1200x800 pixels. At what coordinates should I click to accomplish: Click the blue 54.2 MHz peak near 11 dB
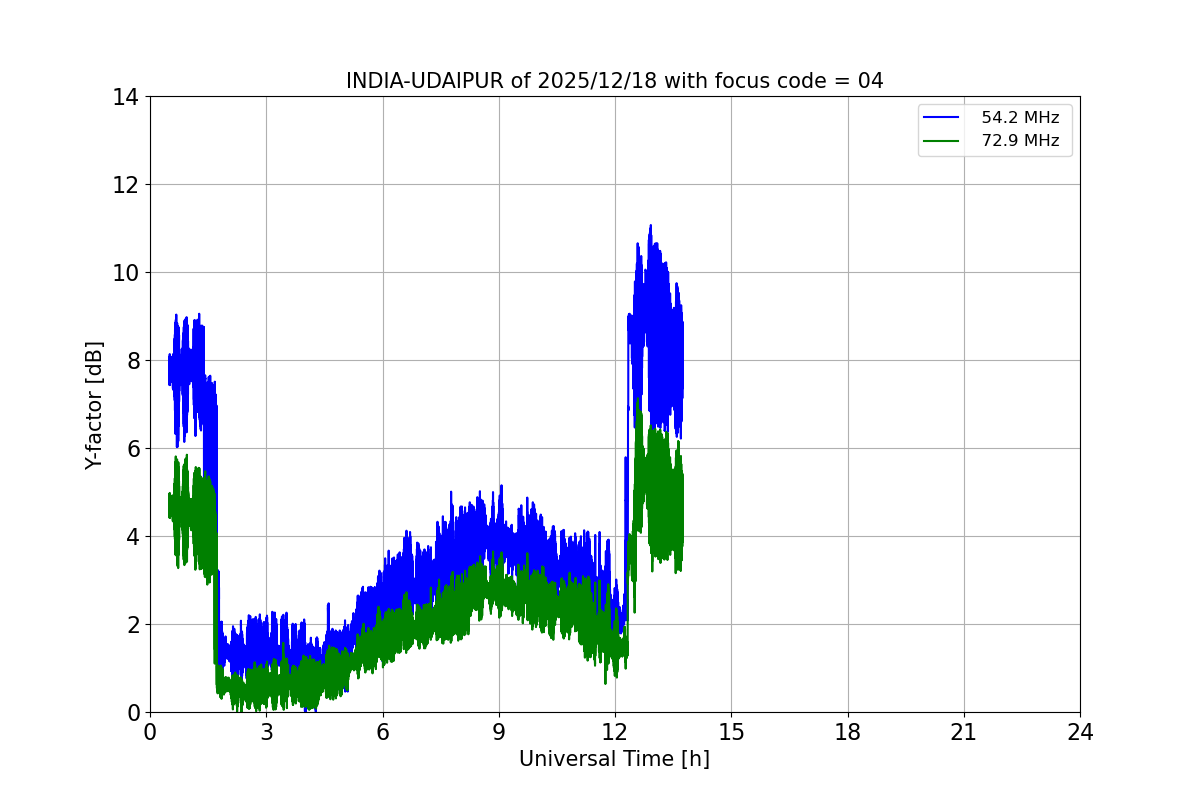[650, 228]
